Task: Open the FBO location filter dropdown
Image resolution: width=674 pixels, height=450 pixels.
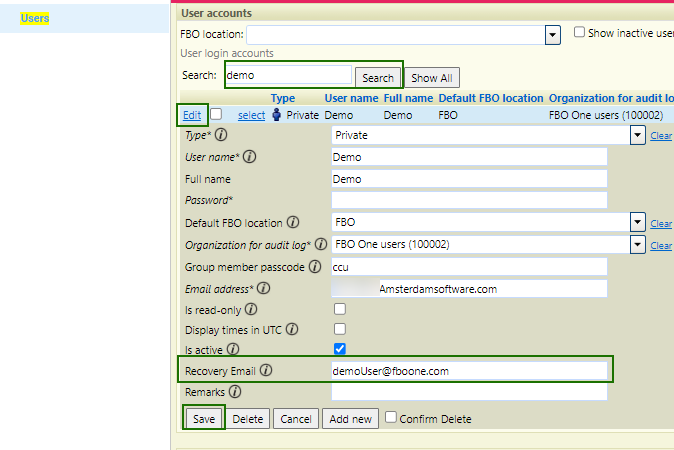Action: (x=553, y=35)
